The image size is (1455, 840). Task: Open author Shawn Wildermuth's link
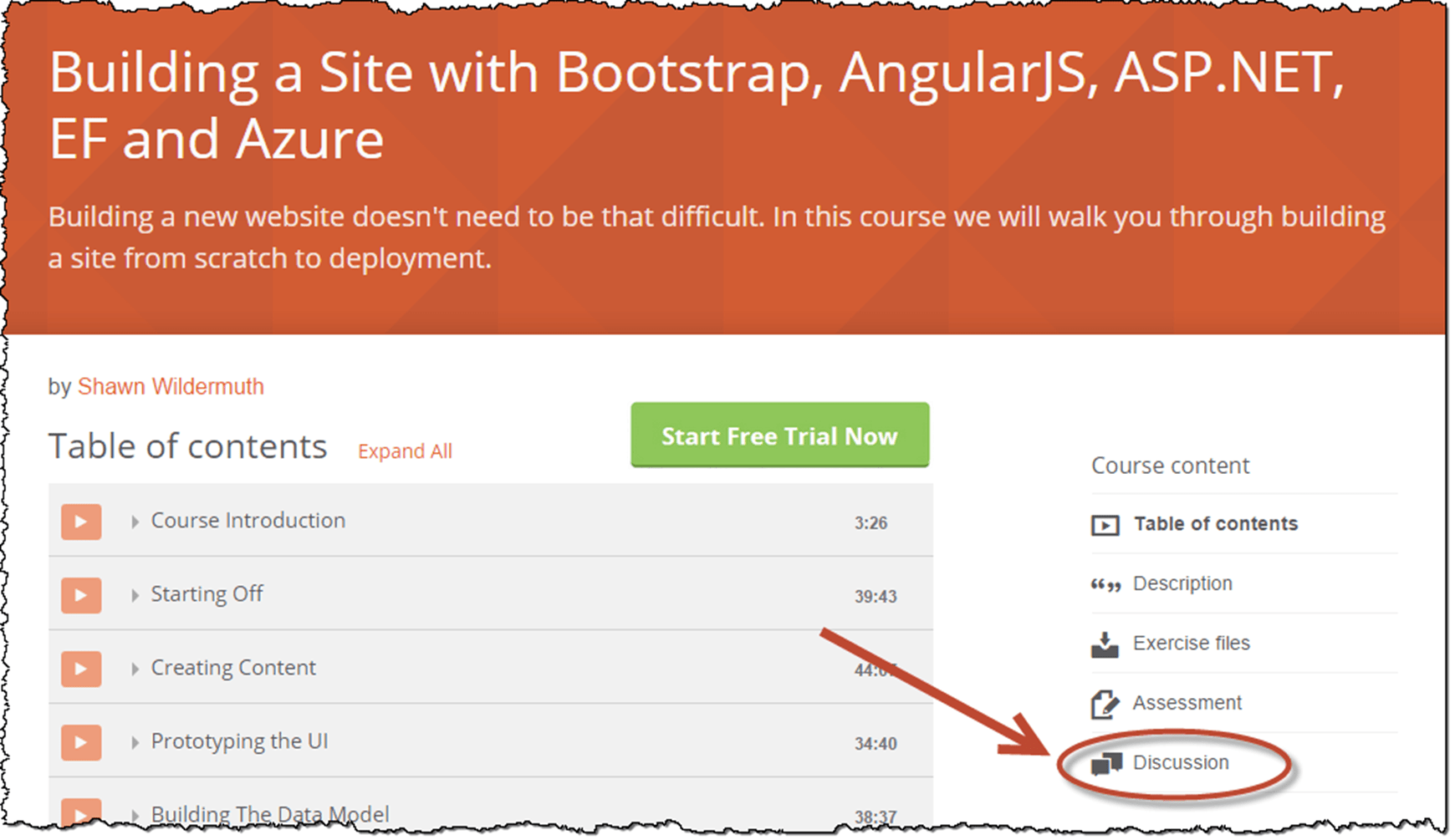[171, 386]
